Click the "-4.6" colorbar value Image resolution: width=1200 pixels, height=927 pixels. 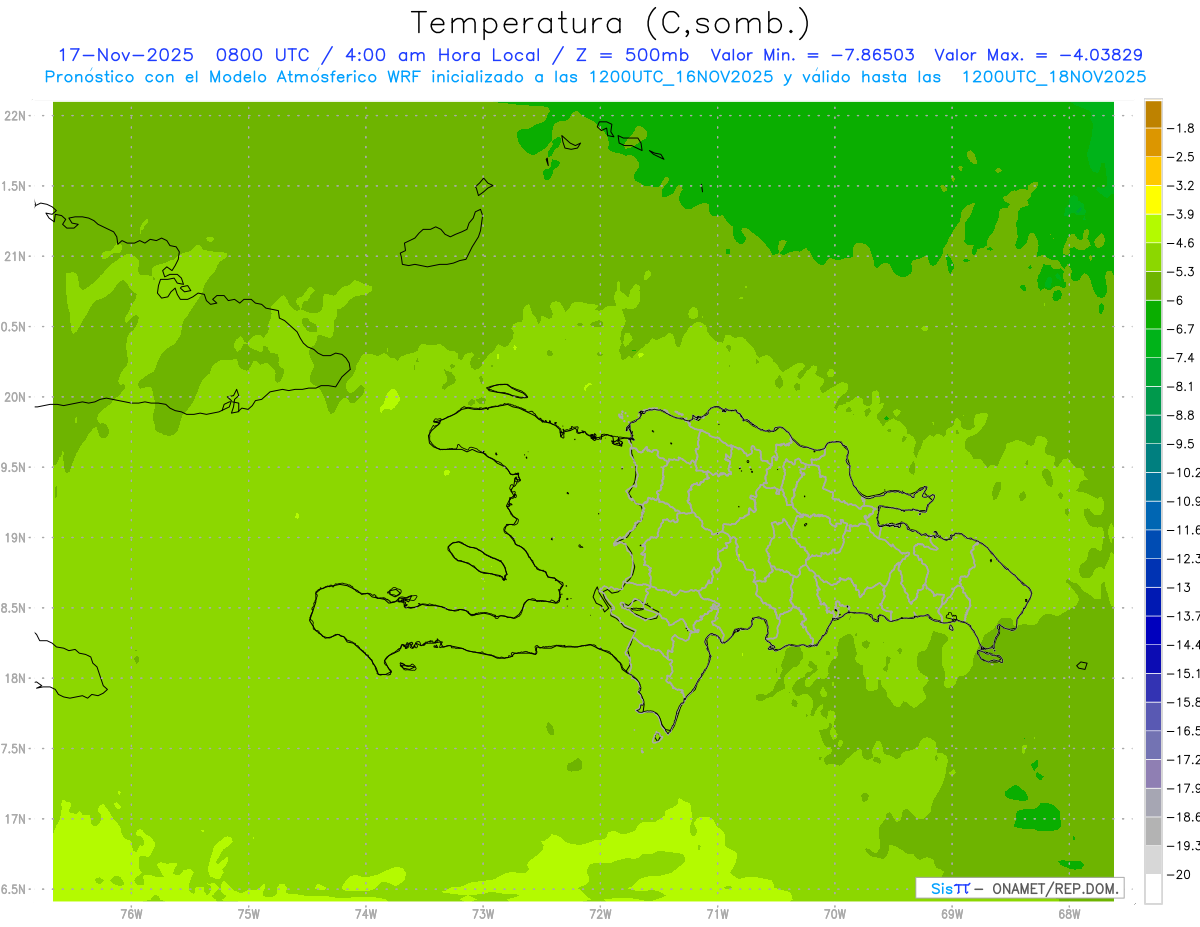pos(1181,243)
